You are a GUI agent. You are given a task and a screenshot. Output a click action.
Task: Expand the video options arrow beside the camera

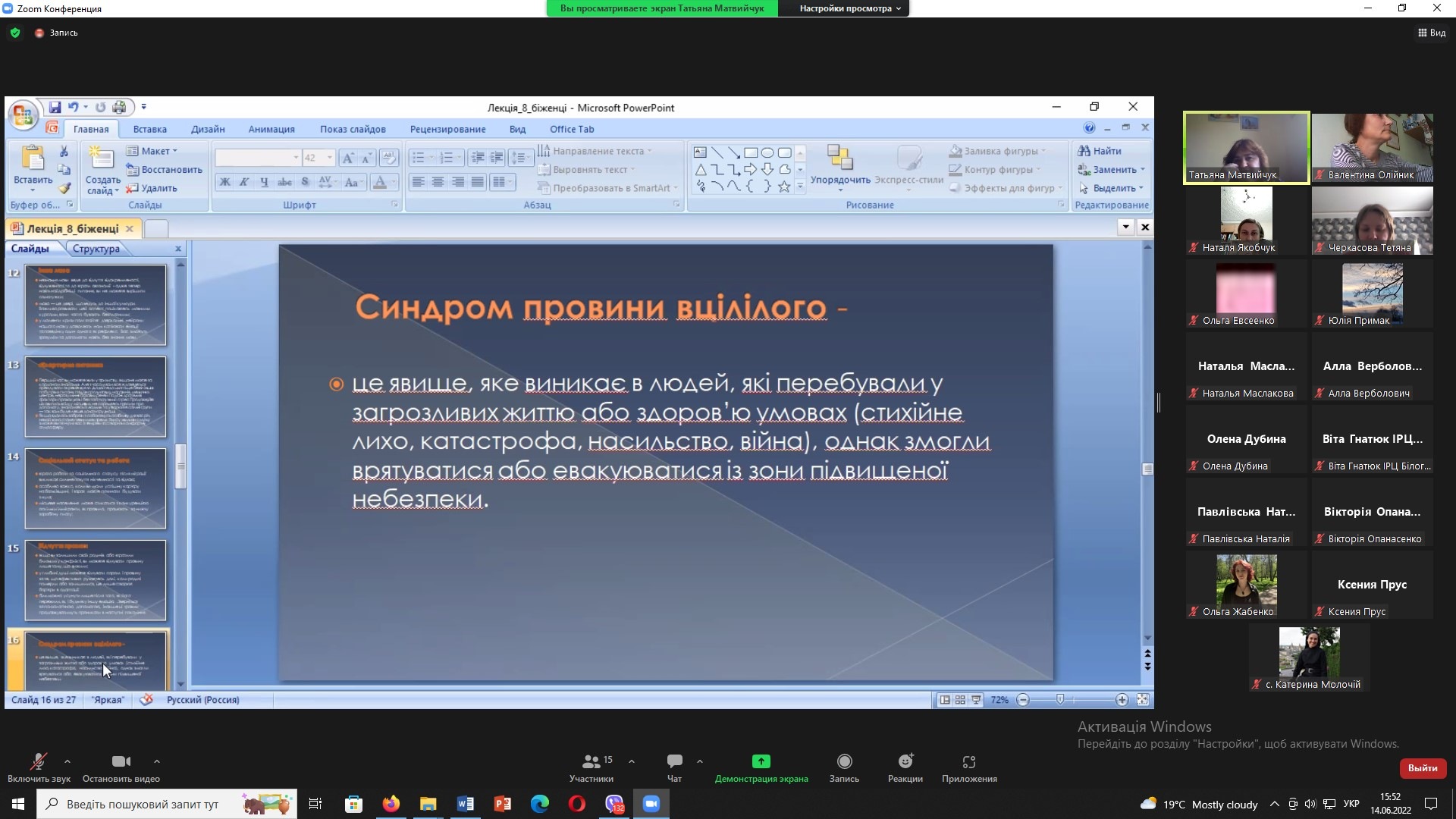point(156,761)
